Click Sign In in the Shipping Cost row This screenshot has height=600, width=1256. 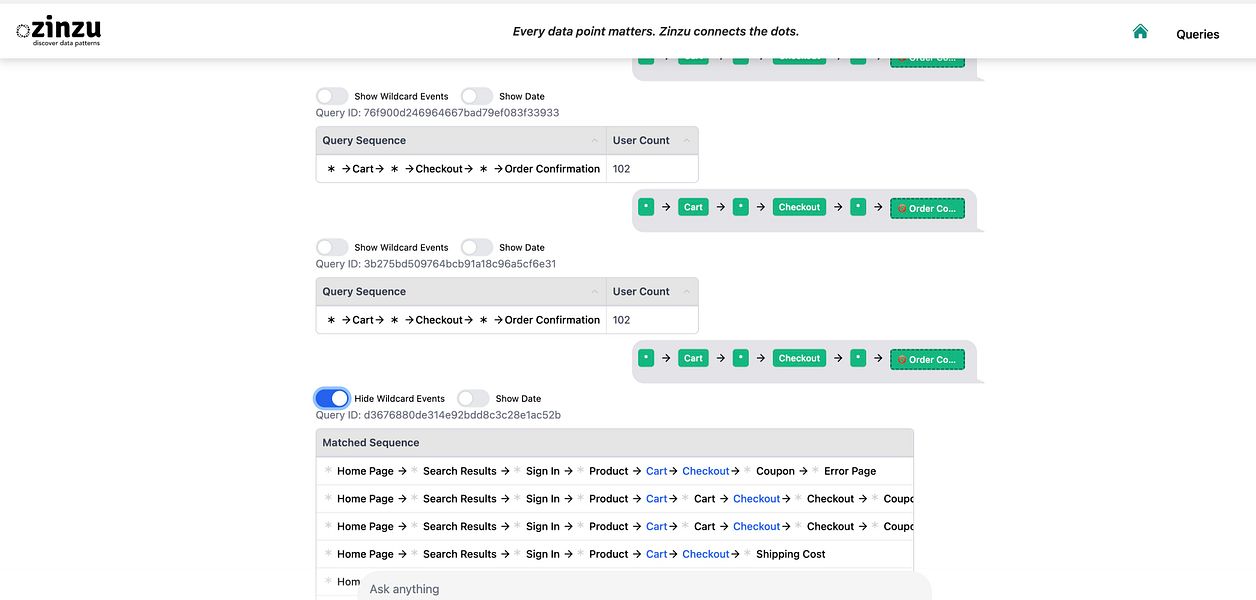[543, 554]
